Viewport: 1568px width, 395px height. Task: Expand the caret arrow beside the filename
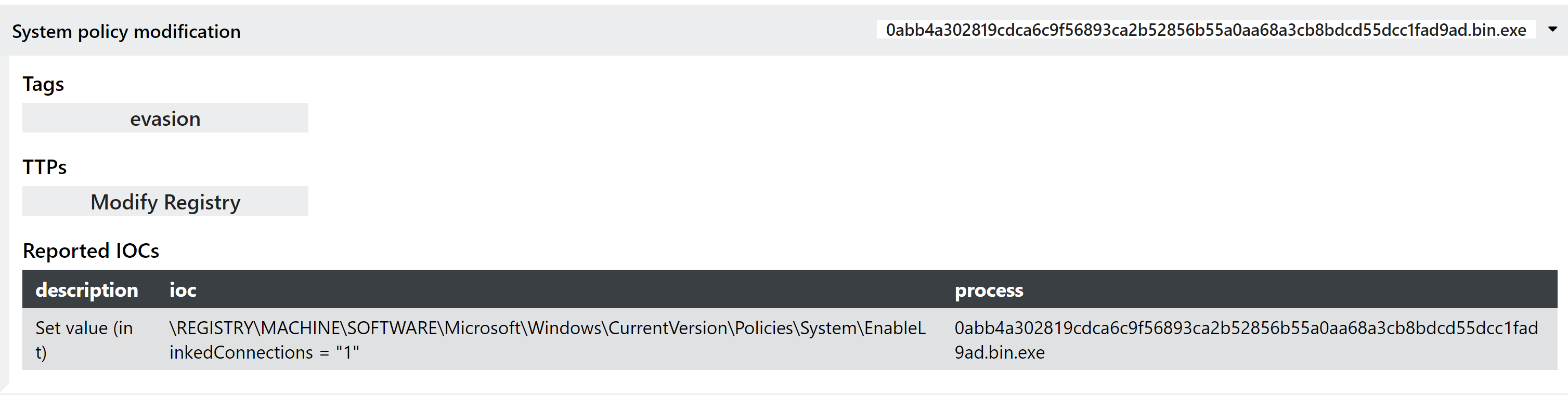(x=1552, y=29)
